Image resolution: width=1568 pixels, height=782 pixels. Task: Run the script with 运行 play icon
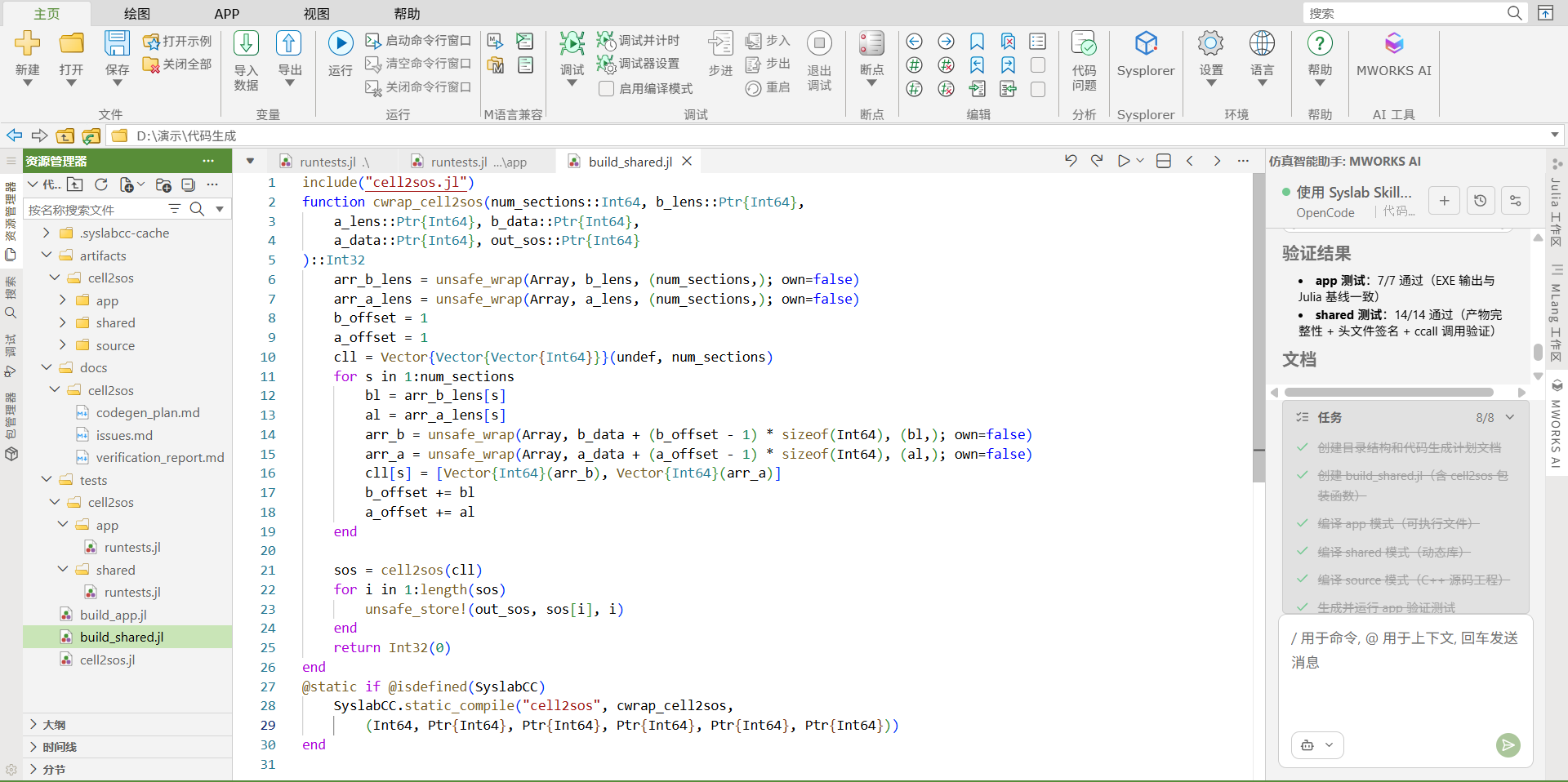click(340, 43)
